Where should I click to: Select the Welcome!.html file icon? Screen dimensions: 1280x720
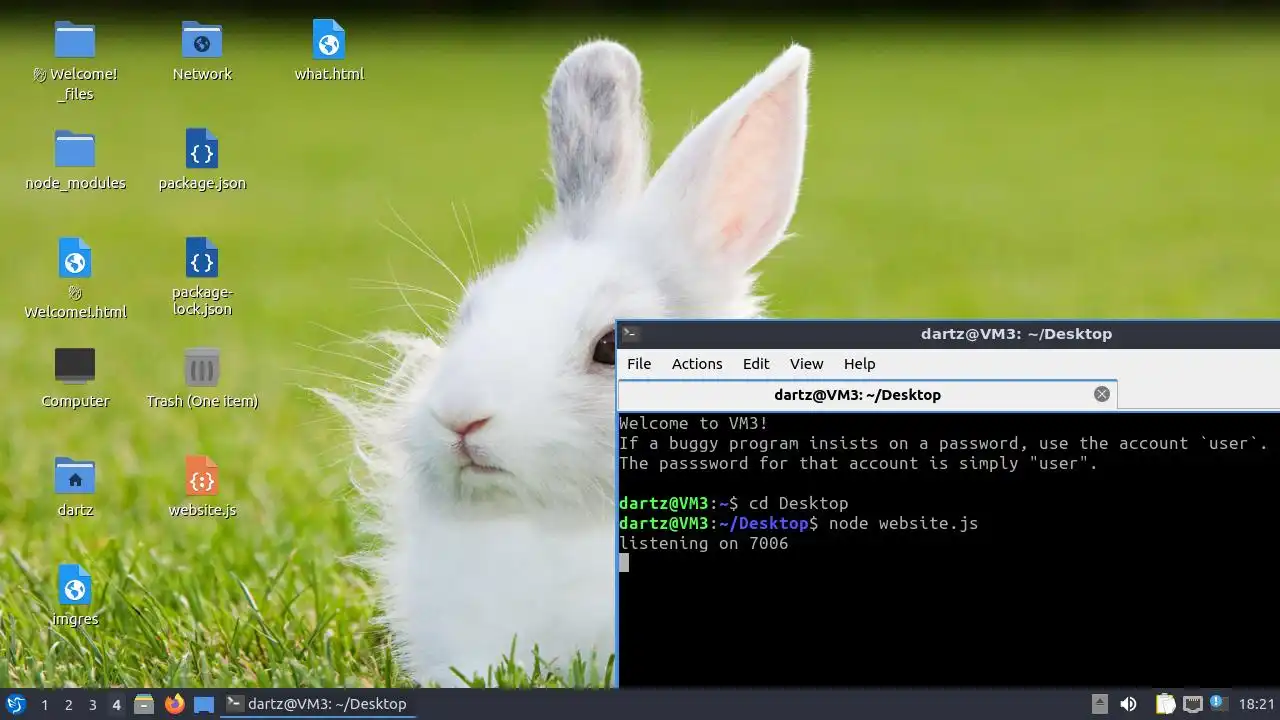75,258
